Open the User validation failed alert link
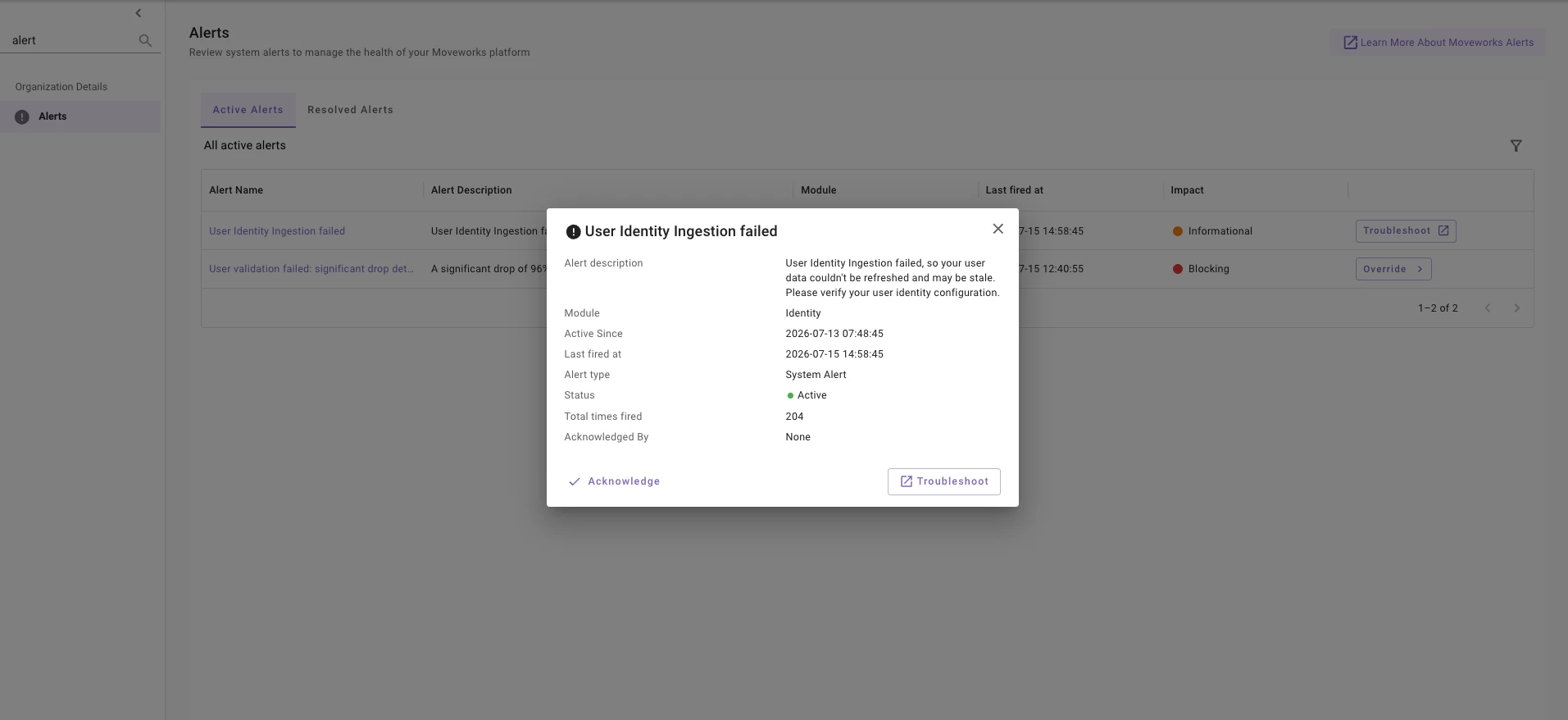The image size is (1568, 720). point(311,269)
